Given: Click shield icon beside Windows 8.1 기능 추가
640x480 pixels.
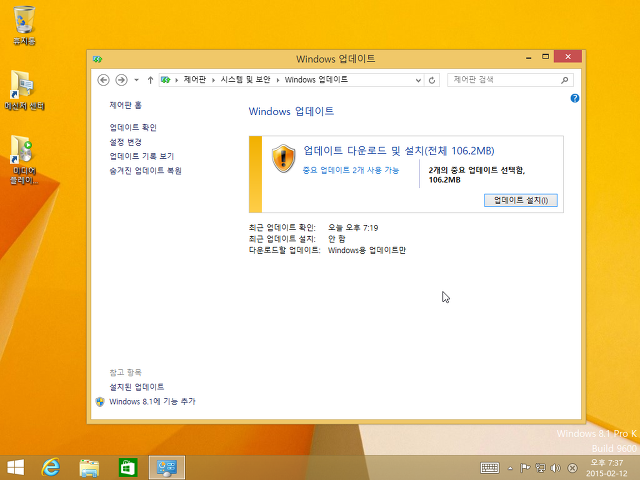Looking at the screenshot, I should pyautogui.click(x=100, y=402).
